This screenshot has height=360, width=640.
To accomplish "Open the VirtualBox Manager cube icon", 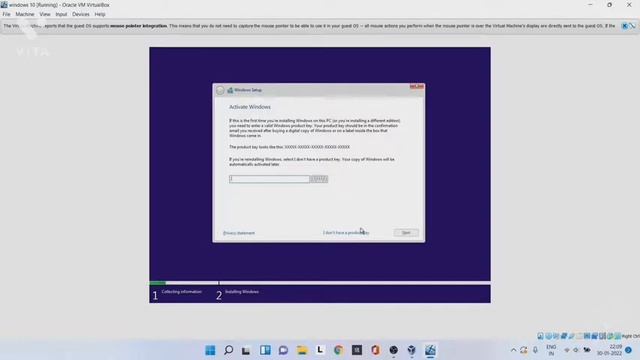I will coord(411,350).
